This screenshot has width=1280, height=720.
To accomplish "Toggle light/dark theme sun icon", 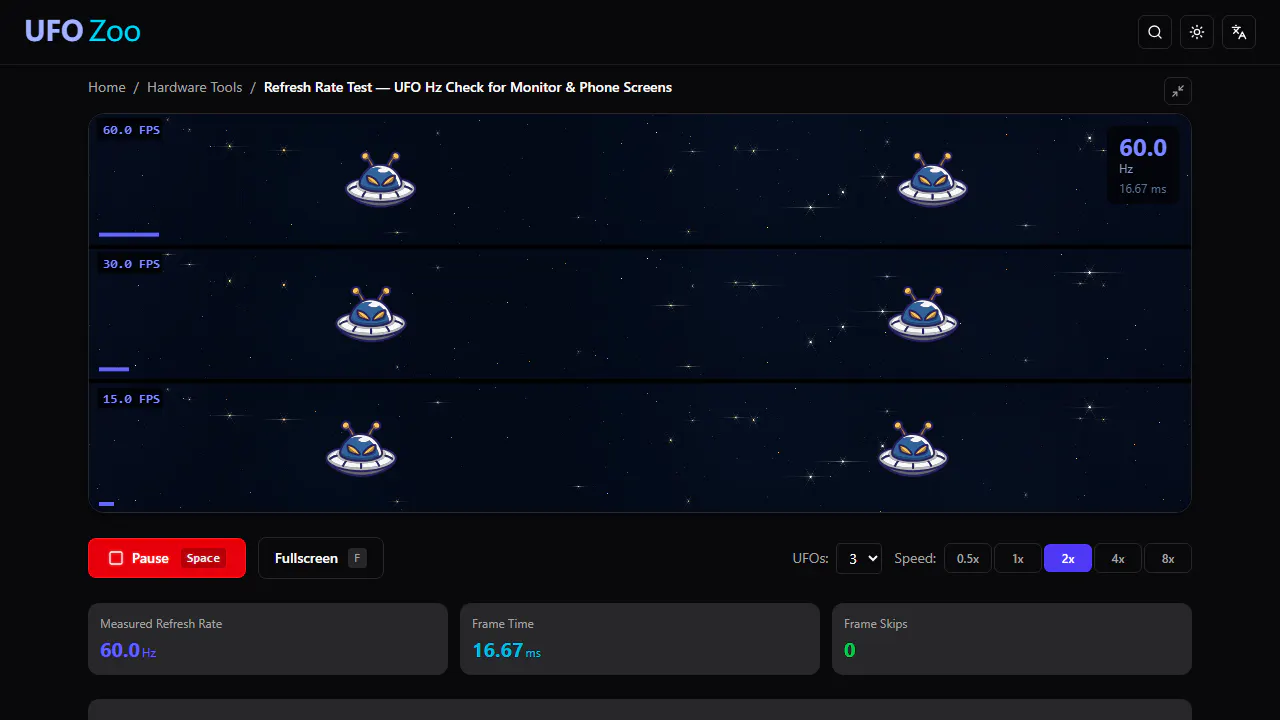I will 1197,32.
